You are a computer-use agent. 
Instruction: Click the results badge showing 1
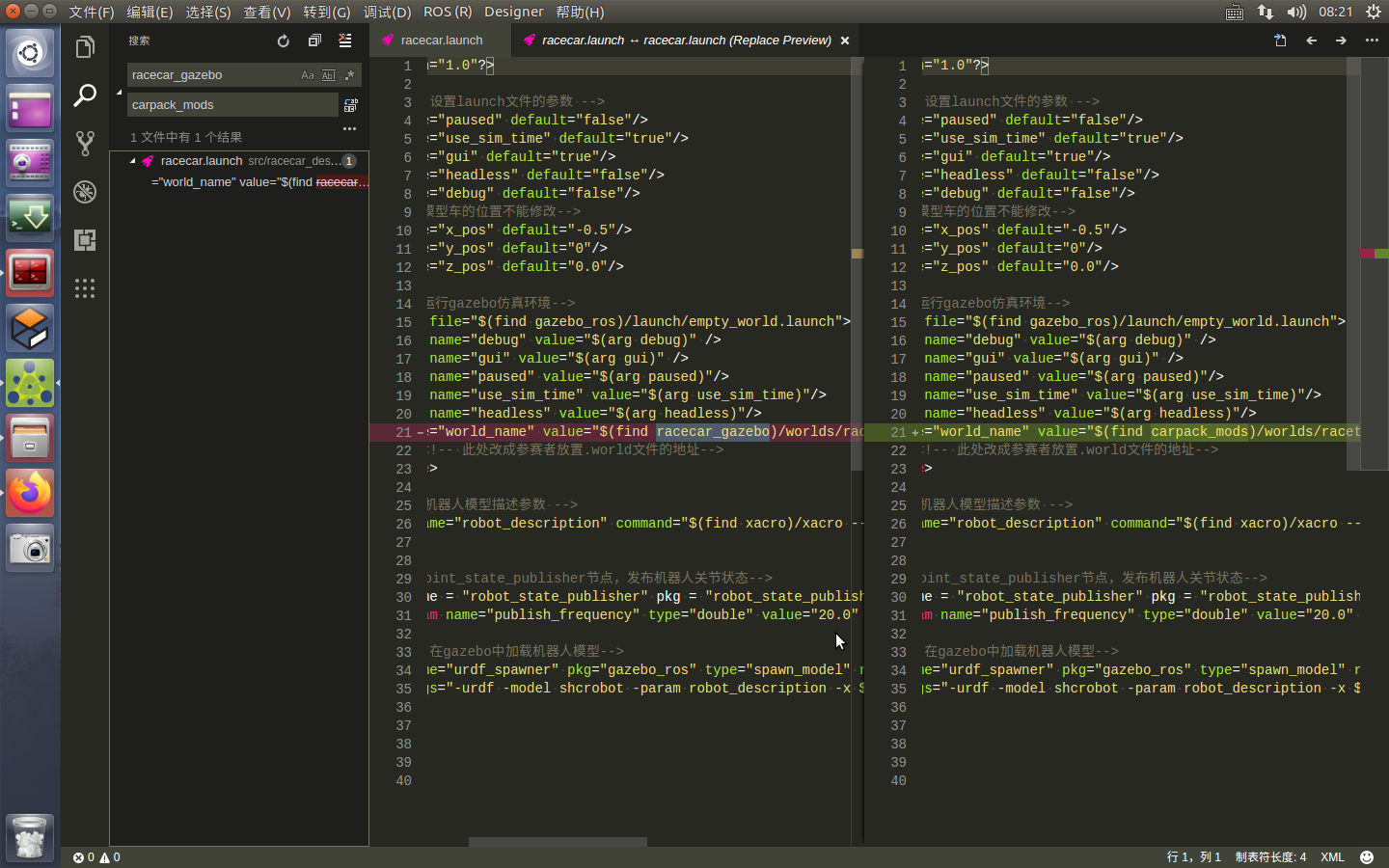tap(349, 161)
